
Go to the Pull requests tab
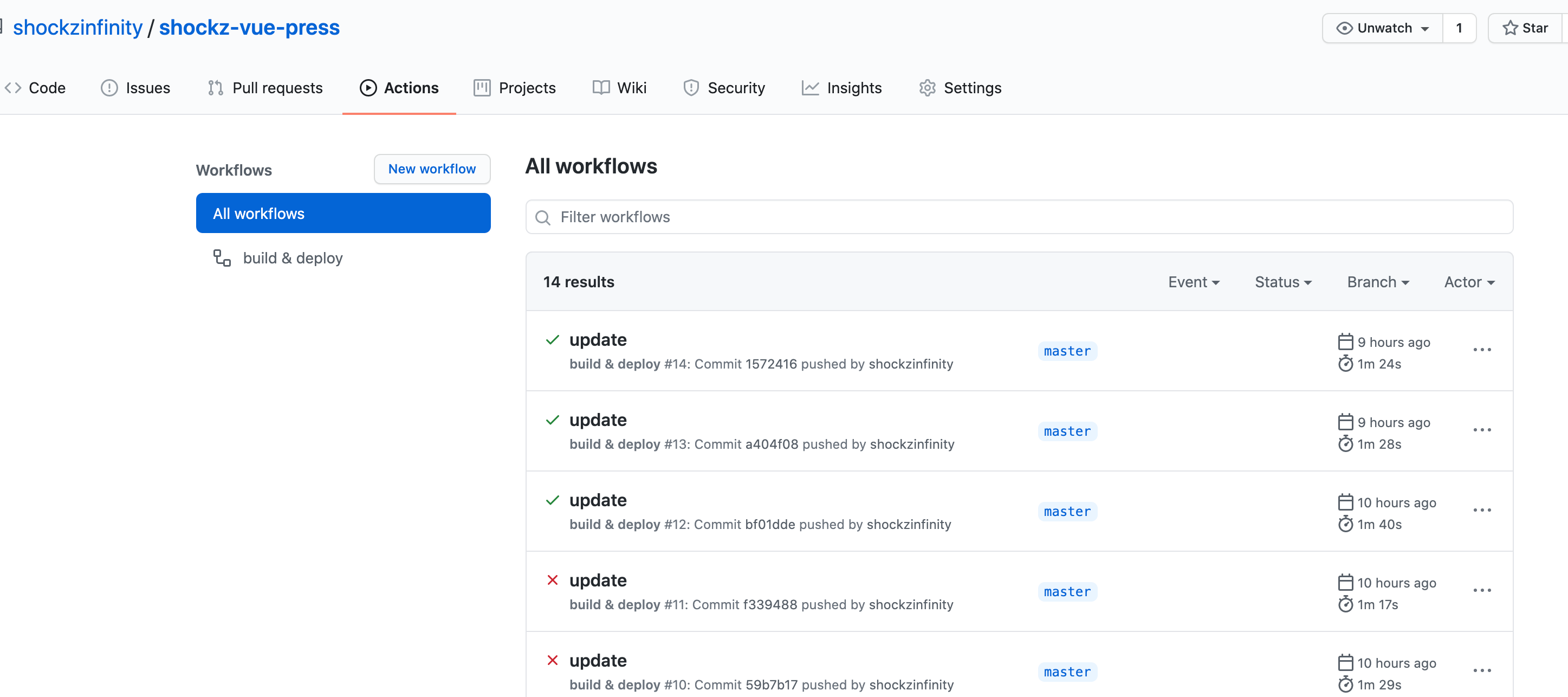pos(265,88)
